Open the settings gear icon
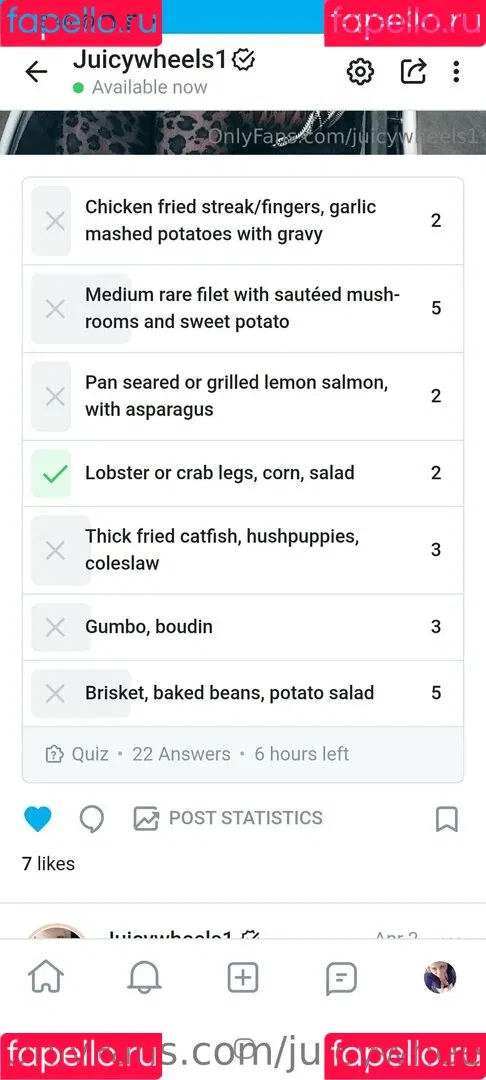Screen dimensions: 486x1080 click(x=360, y=72)
